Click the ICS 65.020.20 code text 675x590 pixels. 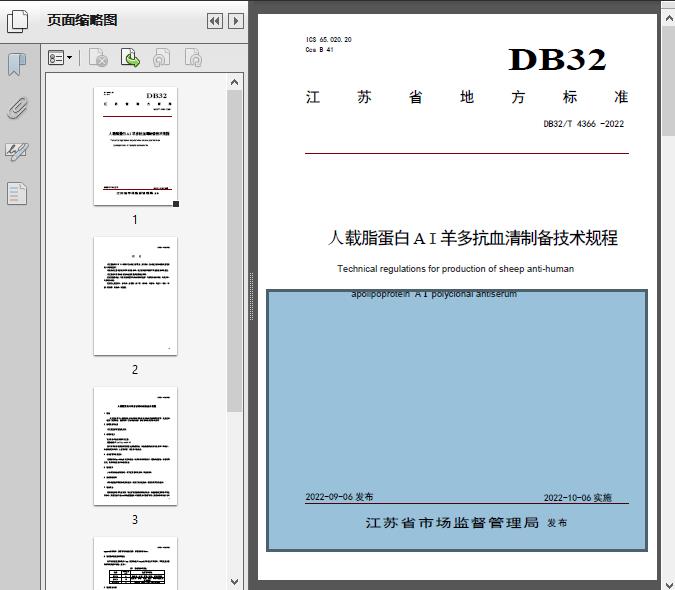pos(328,40)
